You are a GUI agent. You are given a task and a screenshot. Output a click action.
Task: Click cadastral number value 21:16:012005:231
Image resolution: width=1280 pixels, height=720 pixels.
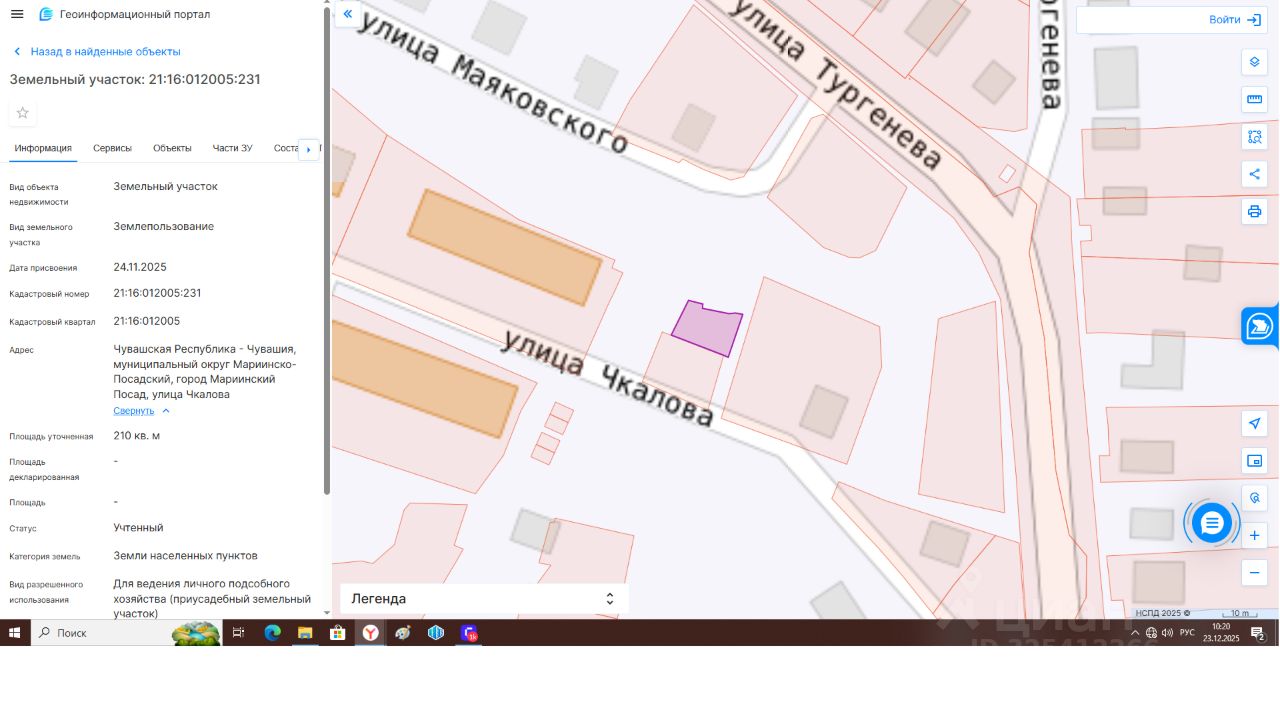point(157,293)
